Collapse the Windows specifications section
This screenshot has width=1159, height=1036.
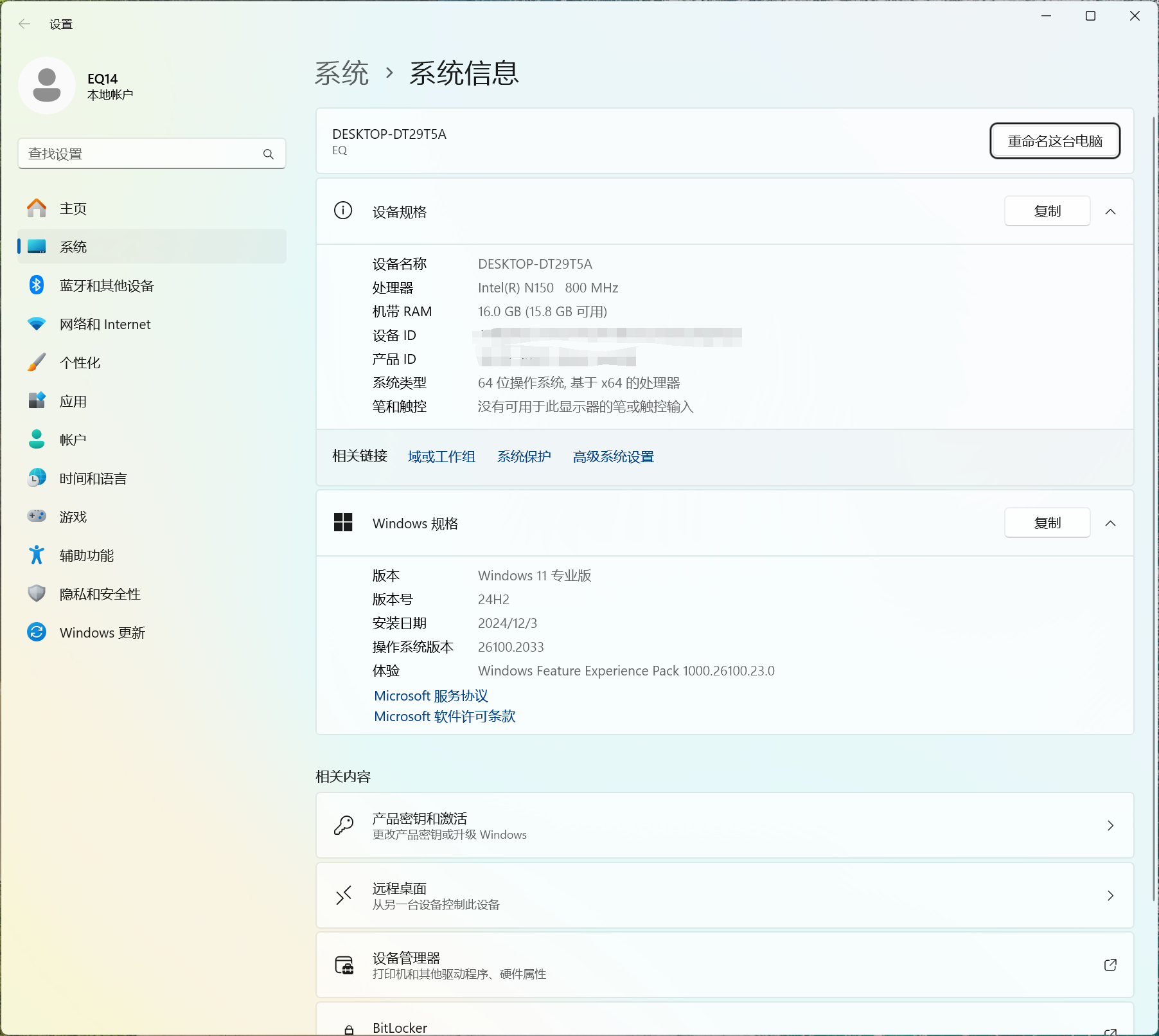pos(1110,523)
